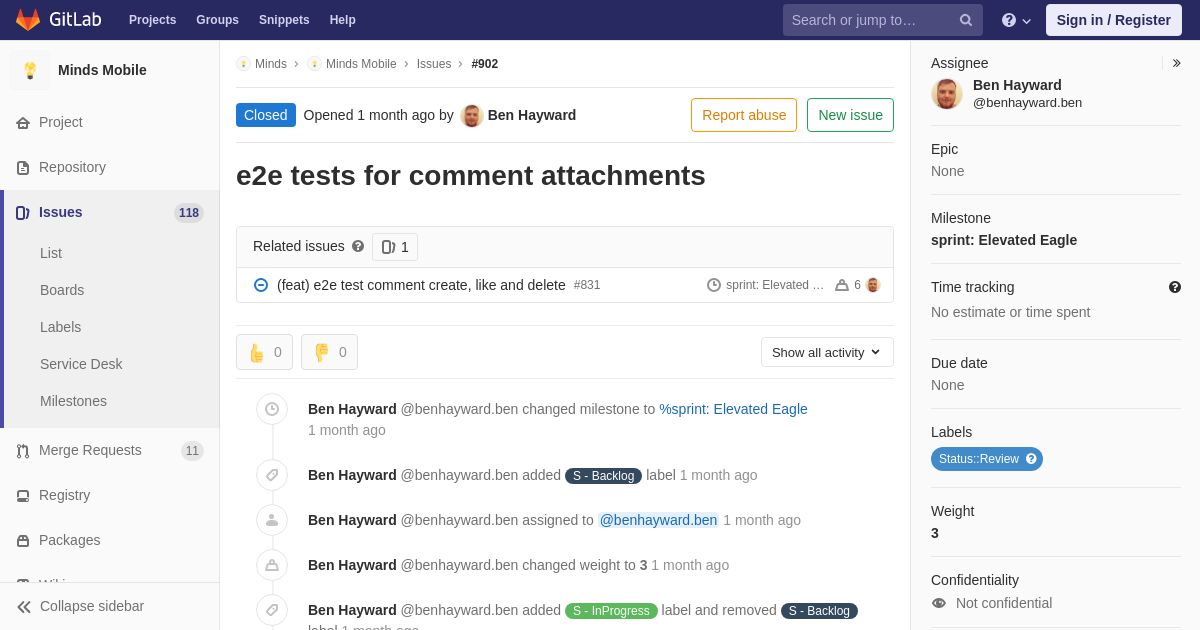1200x630 pixels.
Task: Open the Groups menu in top bar
Action: (217, 20)
